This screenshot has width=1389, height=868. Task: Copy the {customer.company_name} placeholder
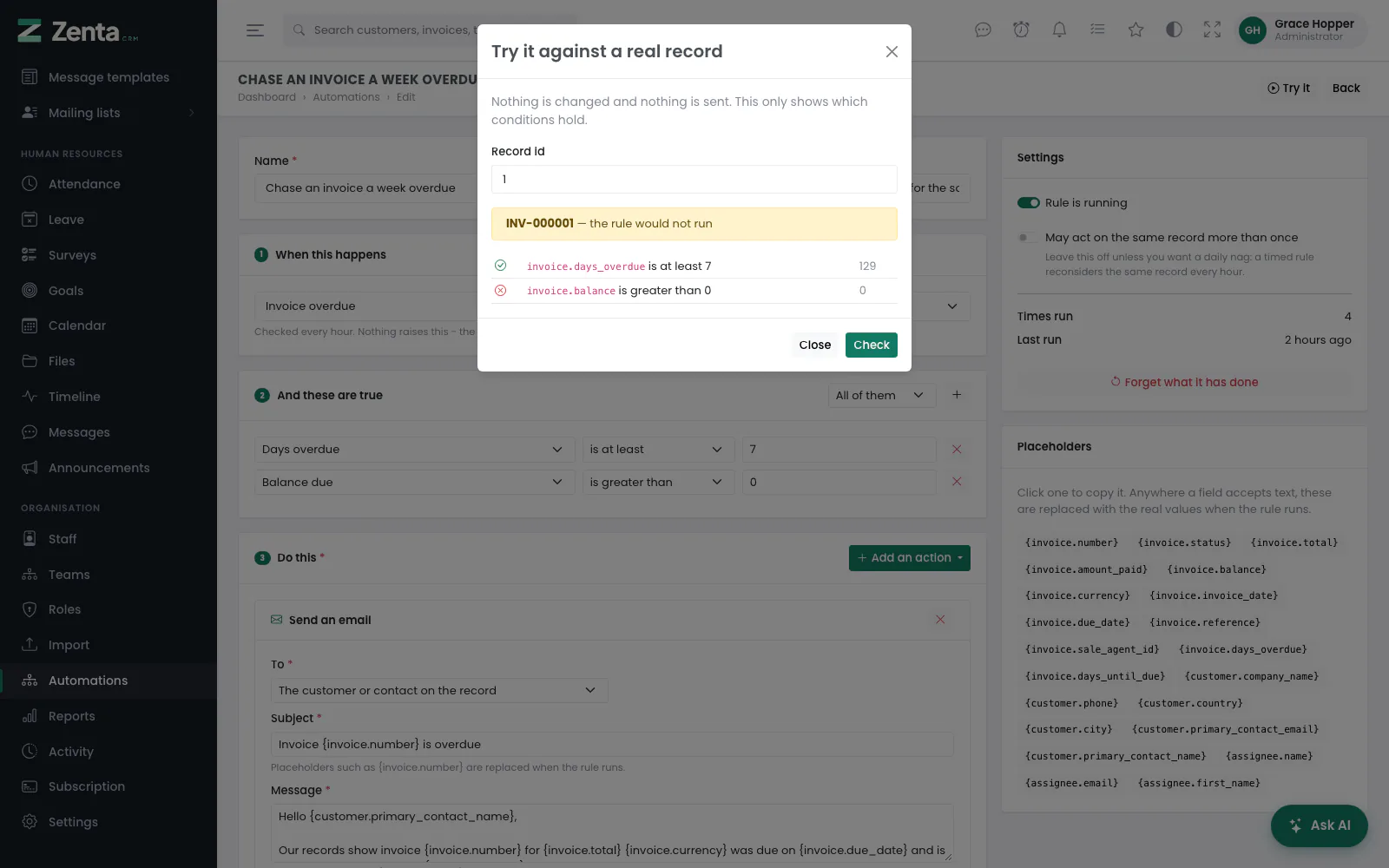pos(1252,677)
